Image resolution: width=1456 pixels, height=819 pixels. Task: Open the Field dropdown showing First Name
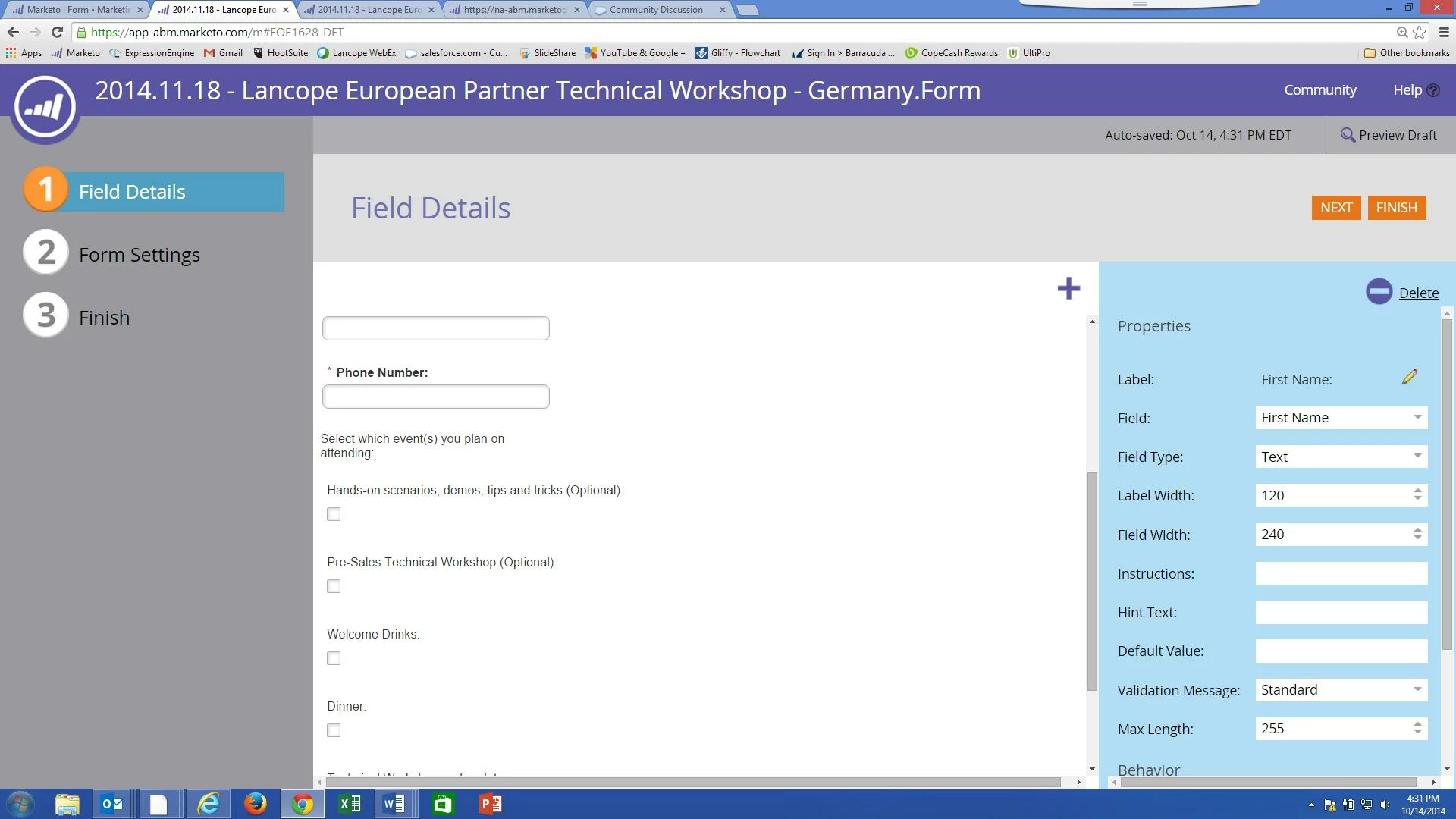tap(1341, 418)
